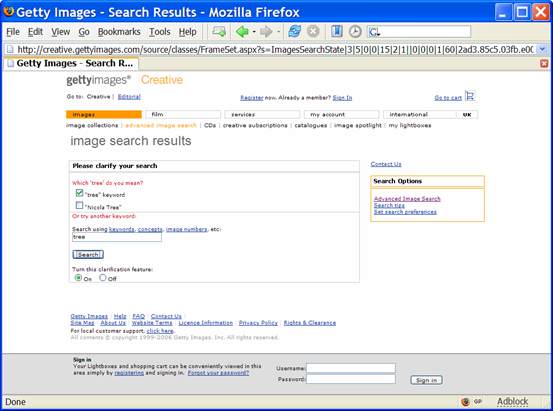
Task: Uncheck the "tree" keyword checkbox
Action: click(79, 193)
